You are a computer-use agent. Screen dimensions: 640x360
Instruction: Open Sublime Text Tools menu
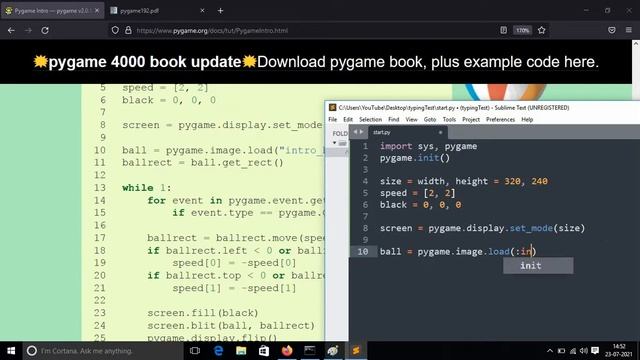tap(449, 120)
